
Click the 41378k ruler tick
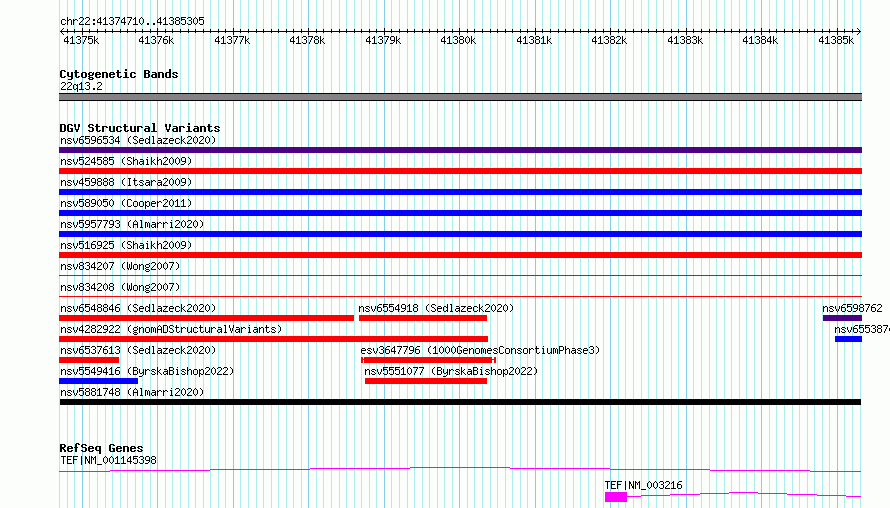pyautogui.click(x=307, y=40)
